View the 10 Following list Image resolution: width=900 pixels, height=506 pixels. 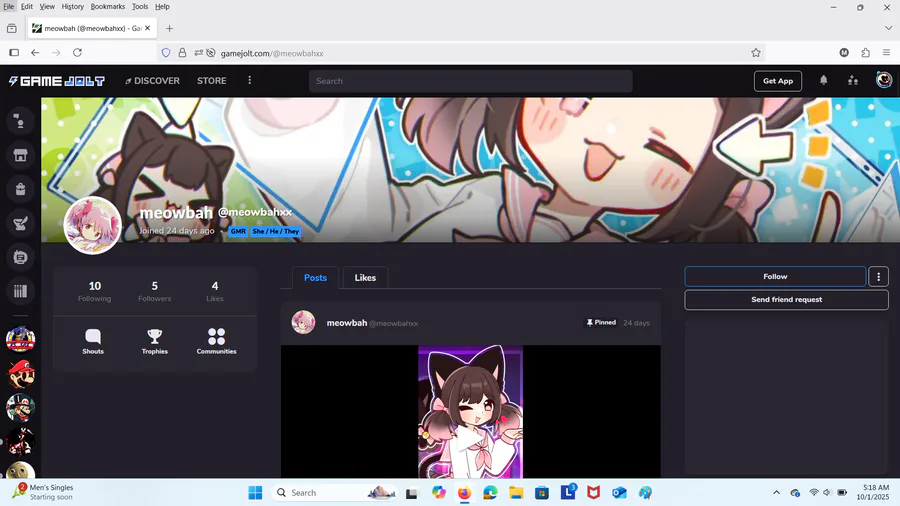tap(95, 291)
